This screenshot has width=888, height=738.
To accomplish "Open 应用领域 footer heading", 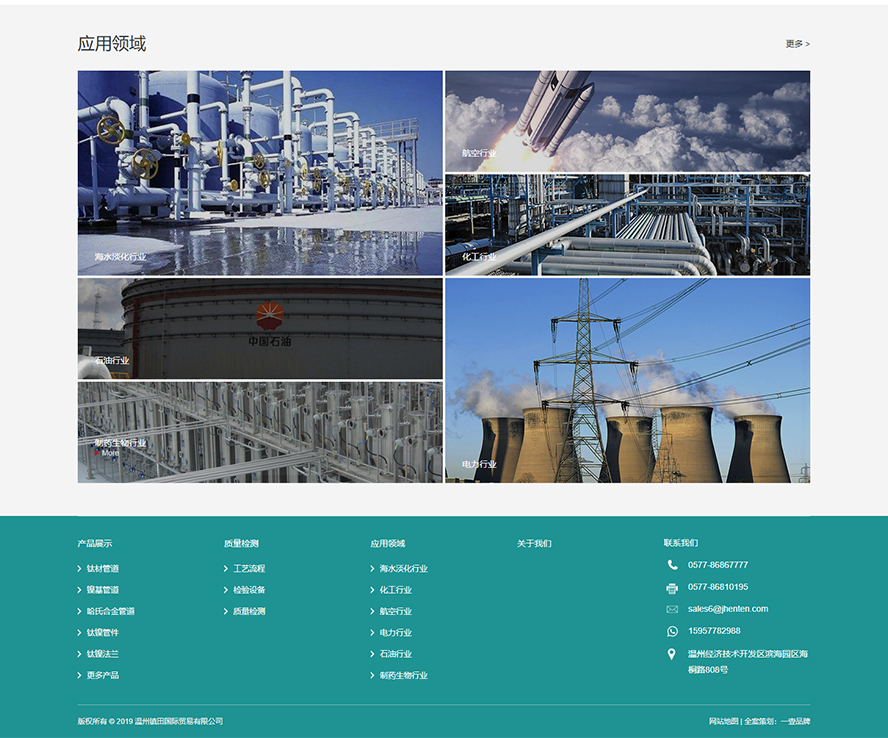I will click(x=387, y=544).
